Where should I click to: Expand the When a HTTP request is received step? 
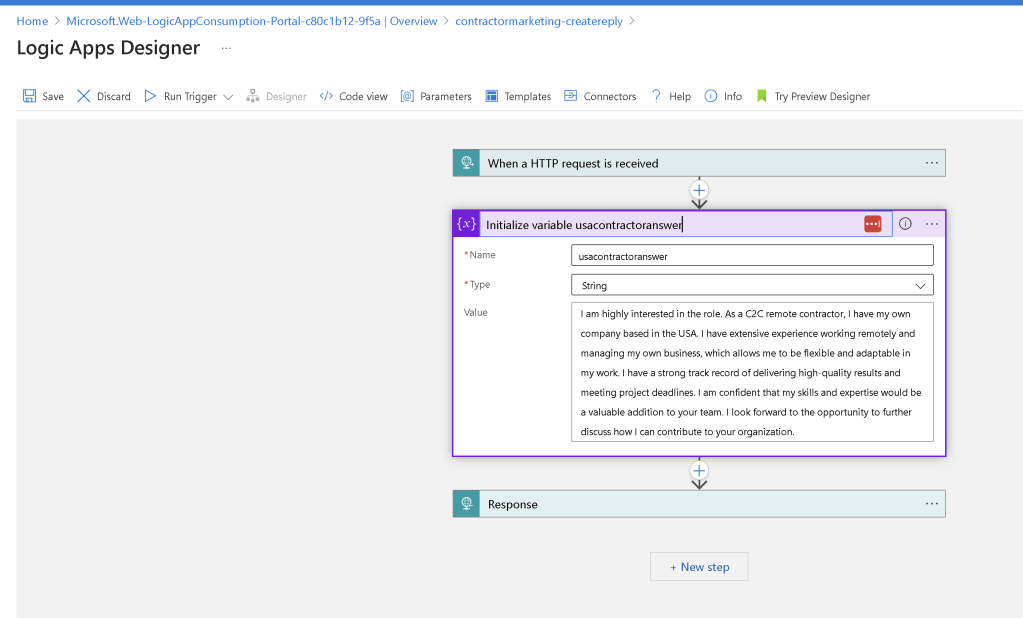click(699, 163)
